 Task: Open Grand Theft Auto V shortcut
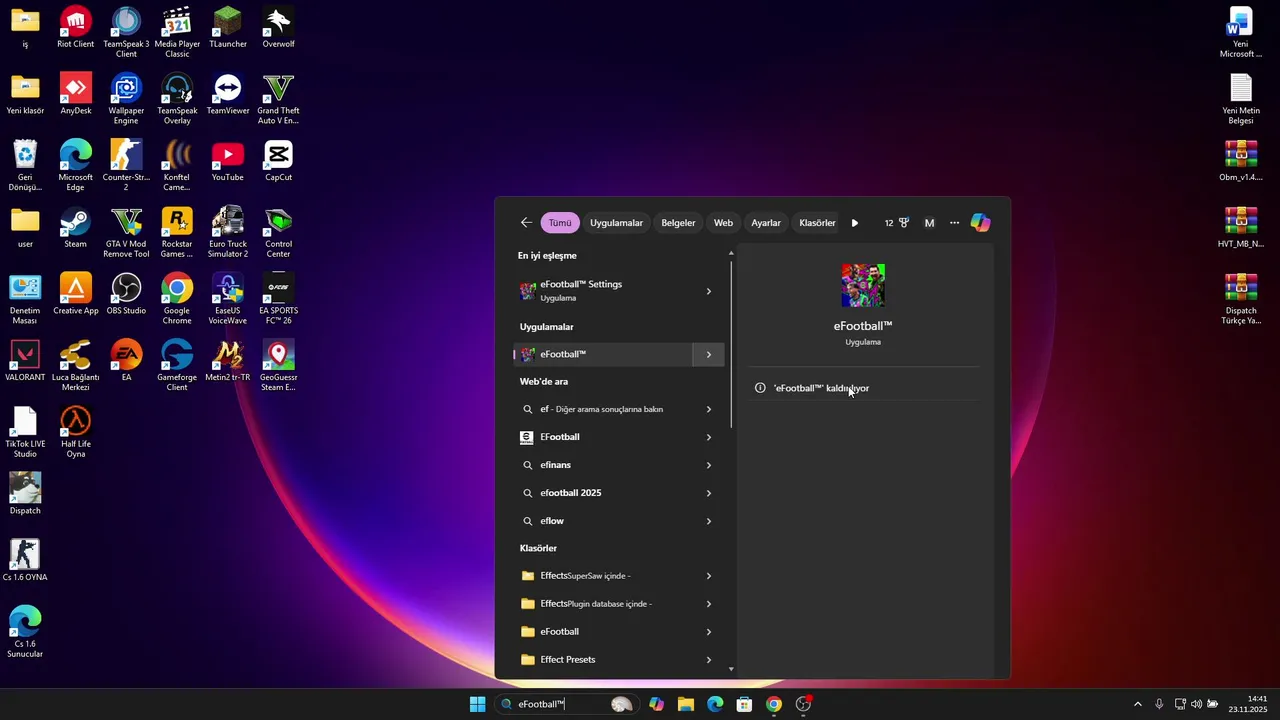tap(278, 99)
